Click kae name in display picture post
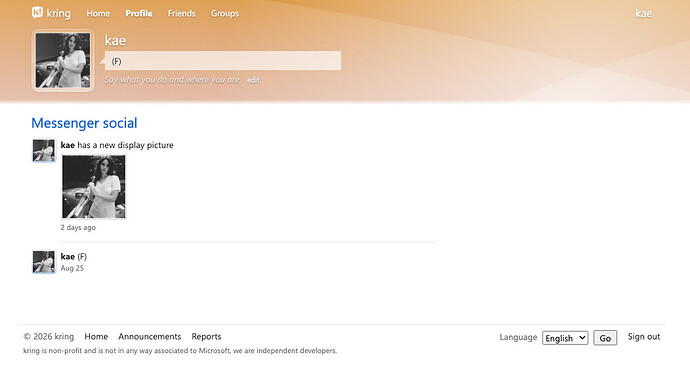Screen dimensions: 690x382 pyautogui.click(x=67, y=145)
